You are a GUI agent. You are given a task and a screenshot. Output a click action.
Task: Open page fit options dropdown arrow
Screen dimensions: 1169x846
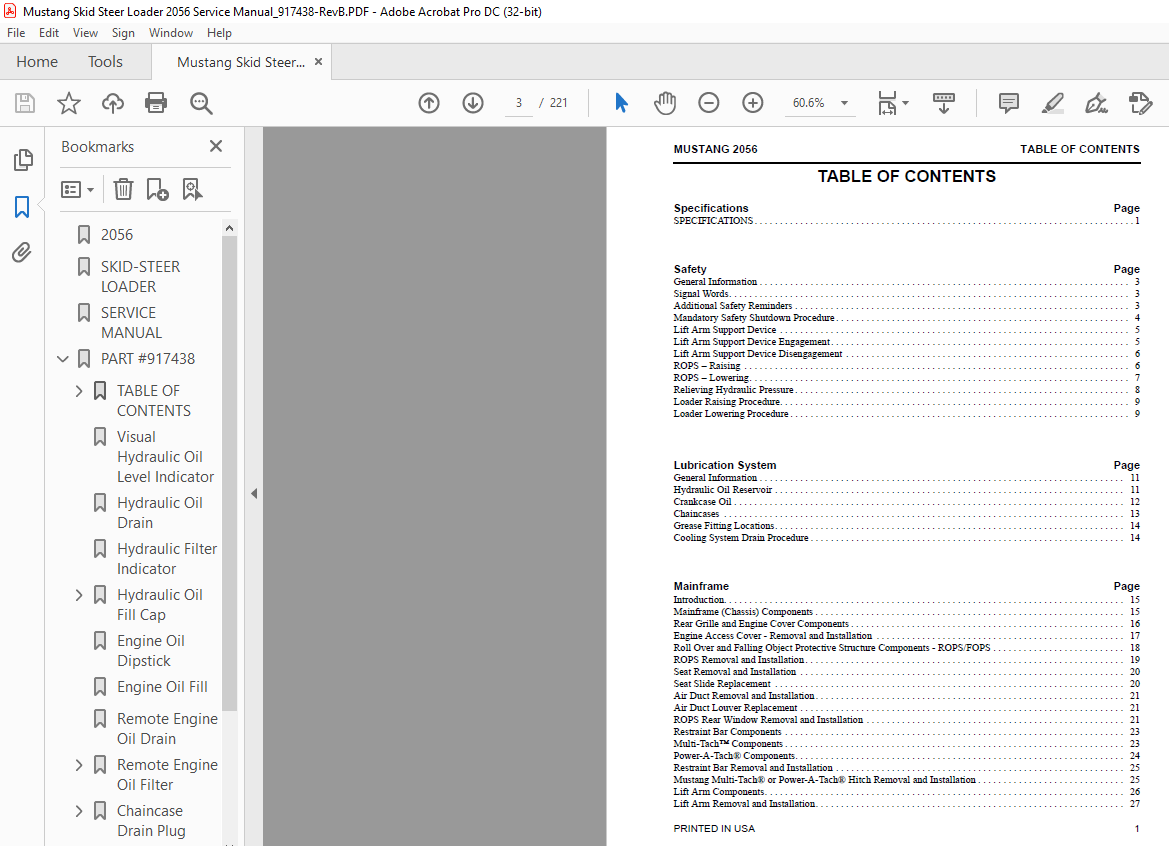click(x=906, y=103)
